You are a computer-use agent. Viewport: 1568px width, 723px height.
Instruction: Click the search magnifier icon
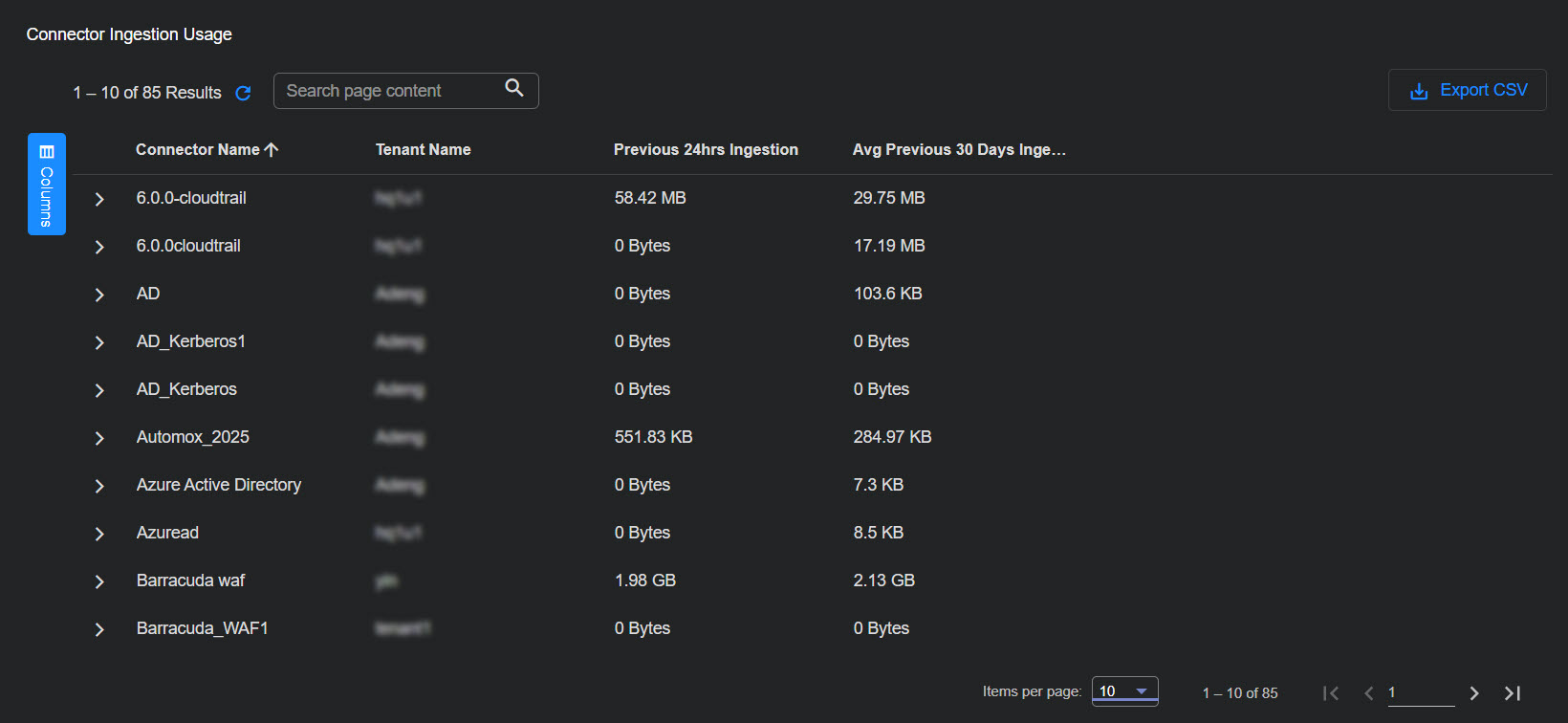(x=514, y=88)
